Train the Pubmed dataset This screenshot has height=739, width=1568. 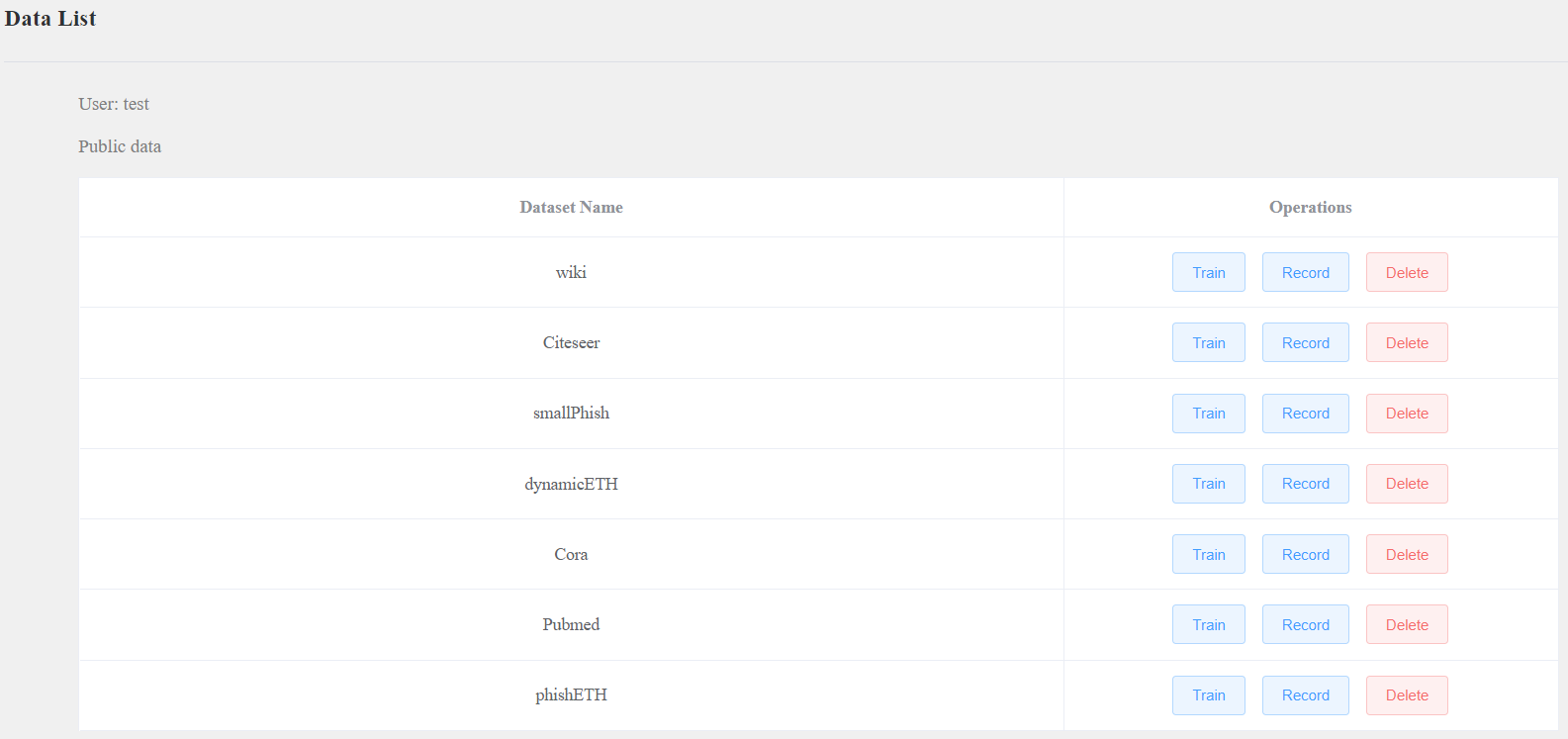coord(1208,624)
